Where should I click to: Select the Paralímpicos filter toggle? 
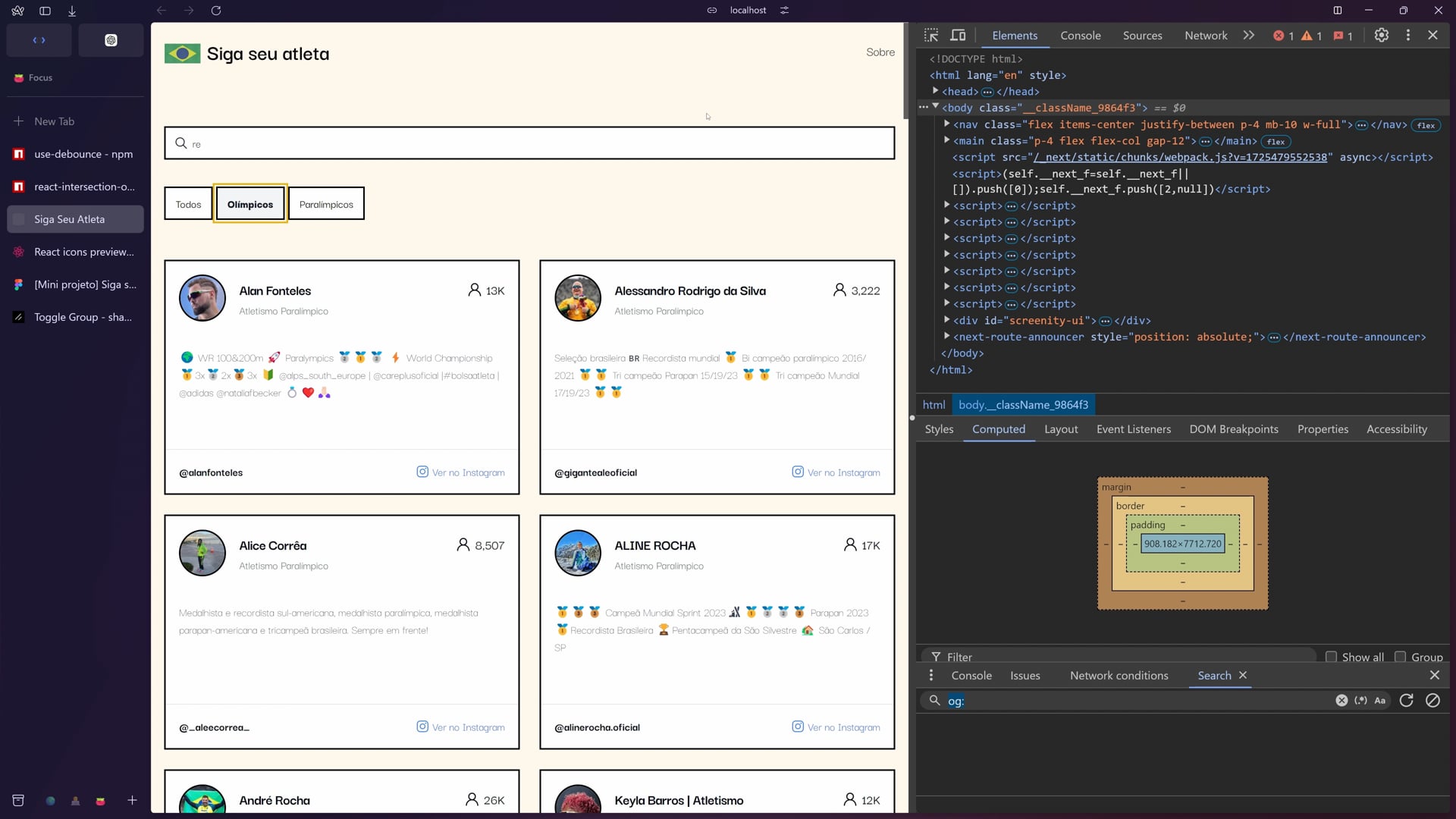coord(326,204)
